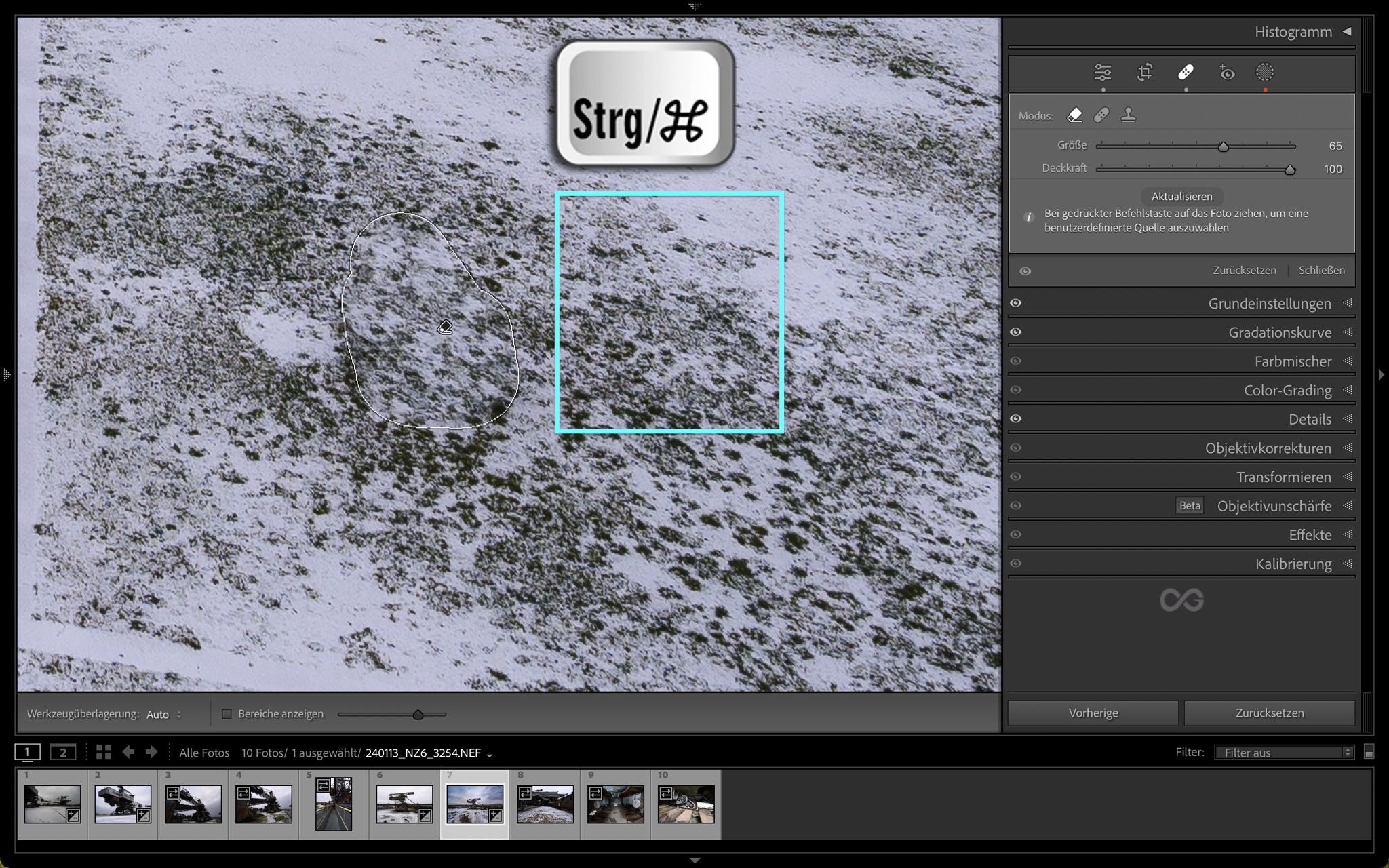Image resolution: width=1389 pixels, height=868 pixels.
Task: Adjust the Größe slider handle
Action: [1223, 146]
